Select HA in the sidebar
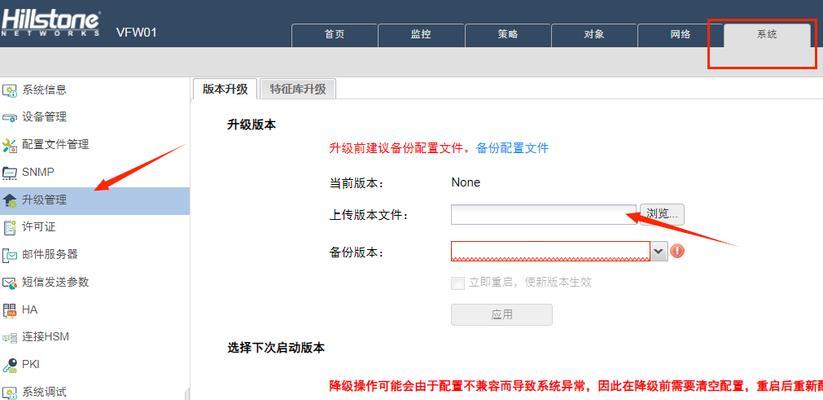The height and width of the screenshot is (400, 823). click(x=29, y=310)
